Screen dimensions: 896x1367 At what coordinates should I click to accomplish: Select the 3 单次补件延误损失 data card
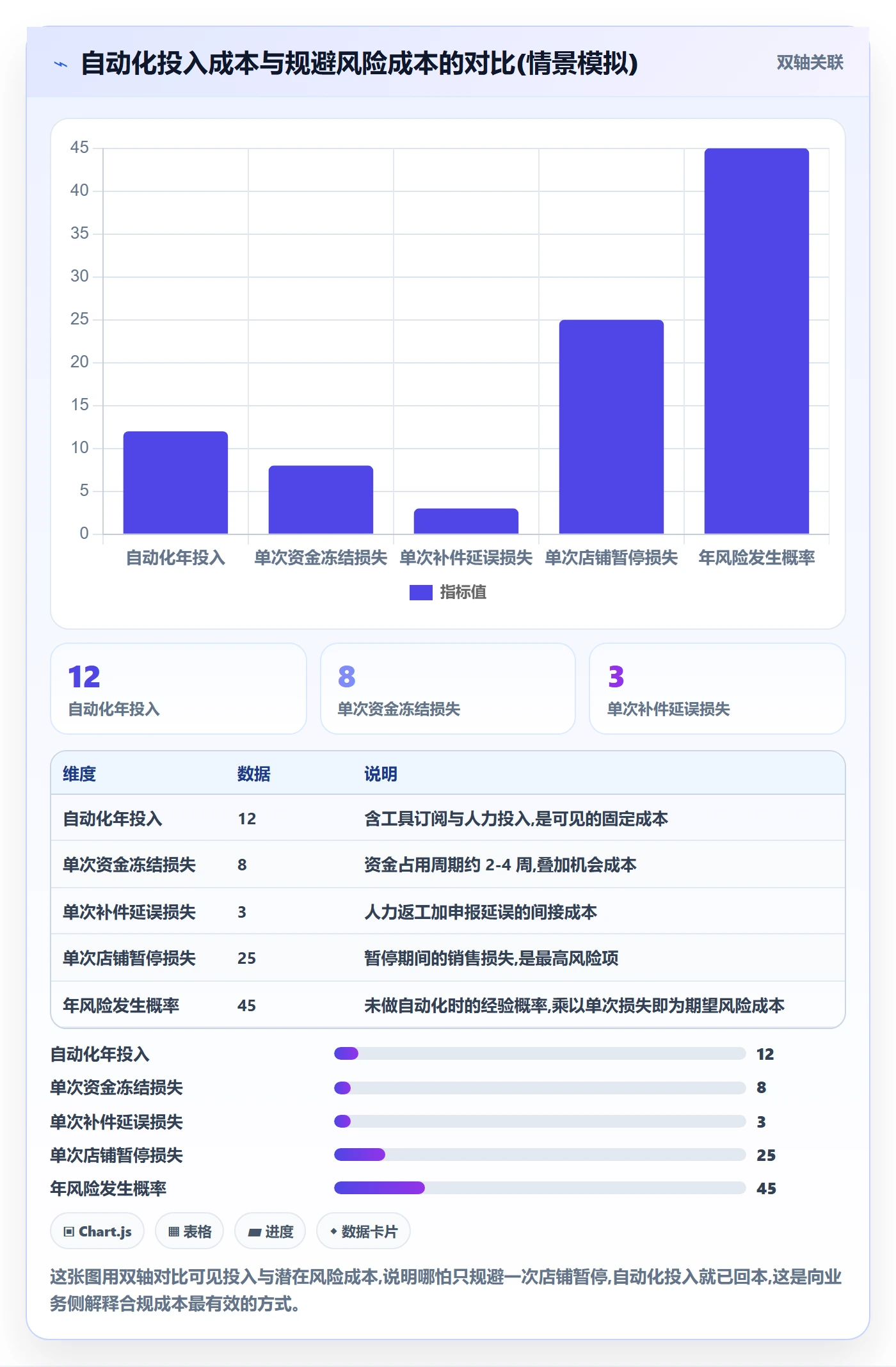717,689
